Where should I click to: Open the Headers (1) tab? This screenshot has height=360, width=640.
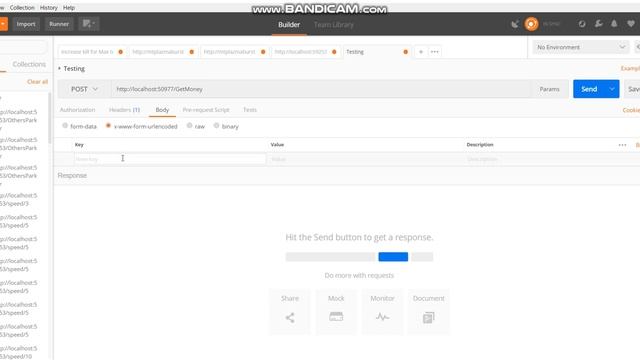pyautogui.click(x=124, y=110)
